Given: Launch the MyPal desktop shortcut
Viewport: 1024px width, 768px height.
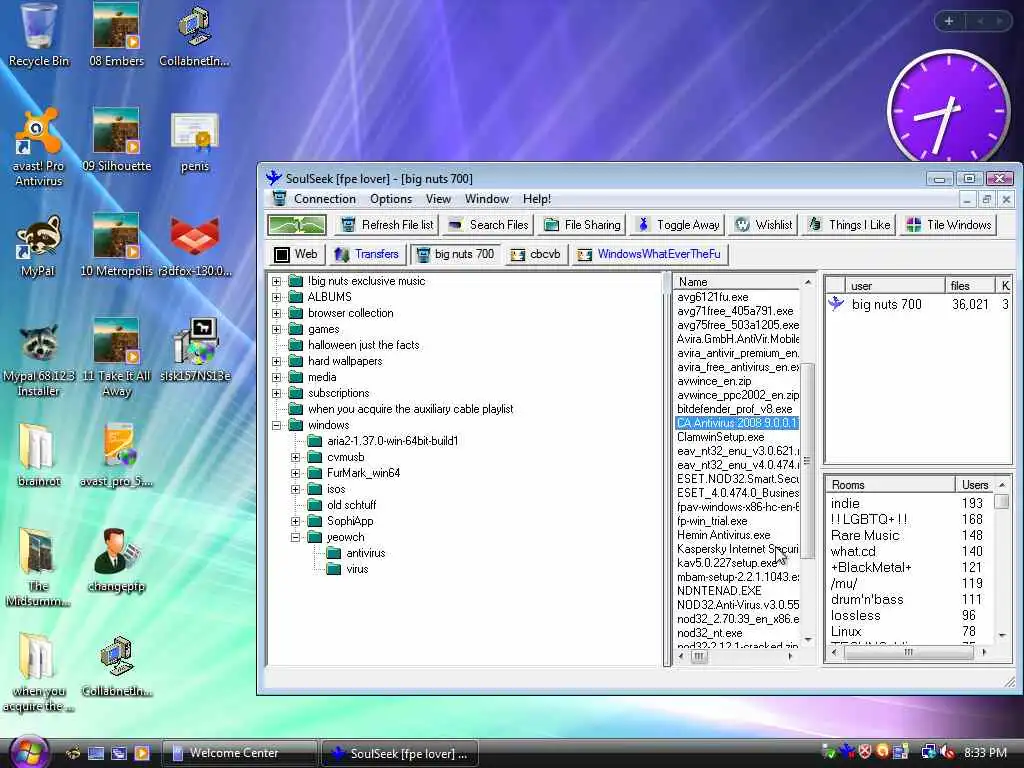Looking at the screenshot, I should 38,246.
